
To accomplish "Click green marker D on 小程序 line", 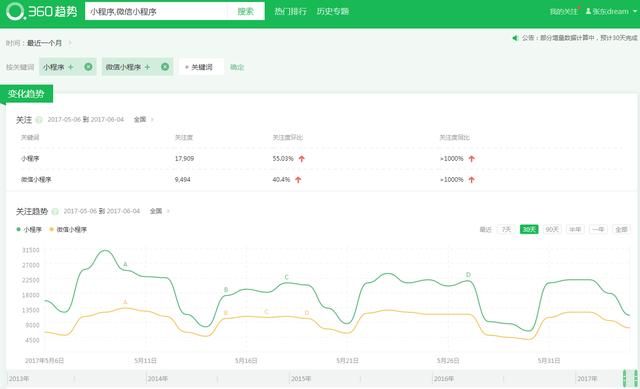I will click(468, 275).
